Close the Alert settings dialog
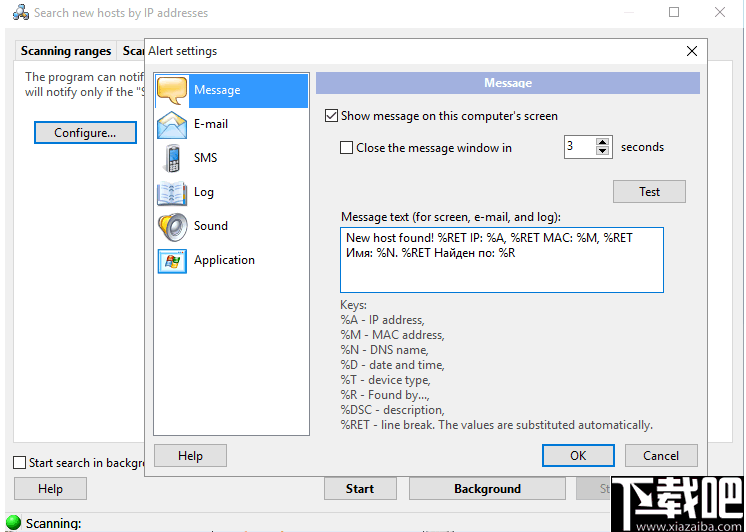The image size is (746, 532). tap(692, 51)
